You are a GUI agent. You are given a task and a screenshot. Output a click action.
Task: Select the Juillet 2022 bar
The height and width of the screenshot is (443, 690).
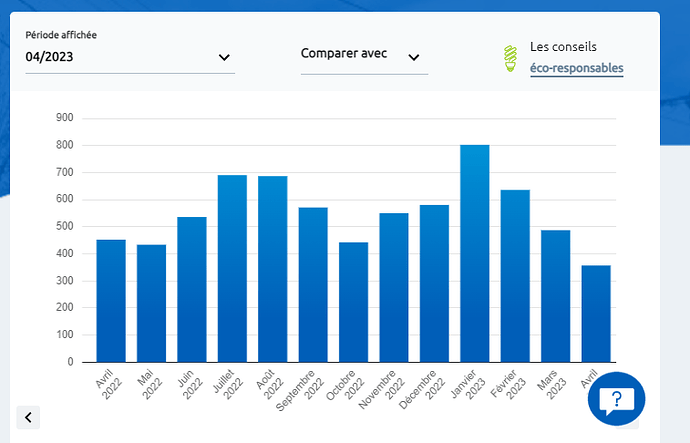tap(232, 269)
